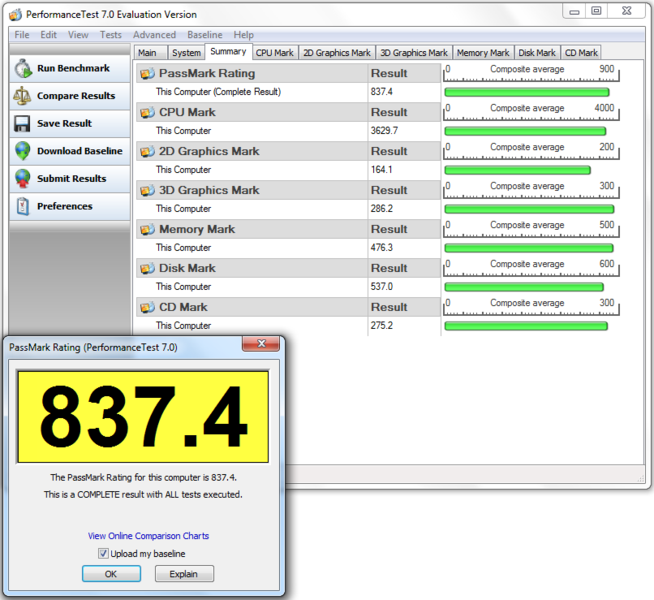Click the Preferences checklist icon
Screen dimensions: 654x600
point(23,206)
